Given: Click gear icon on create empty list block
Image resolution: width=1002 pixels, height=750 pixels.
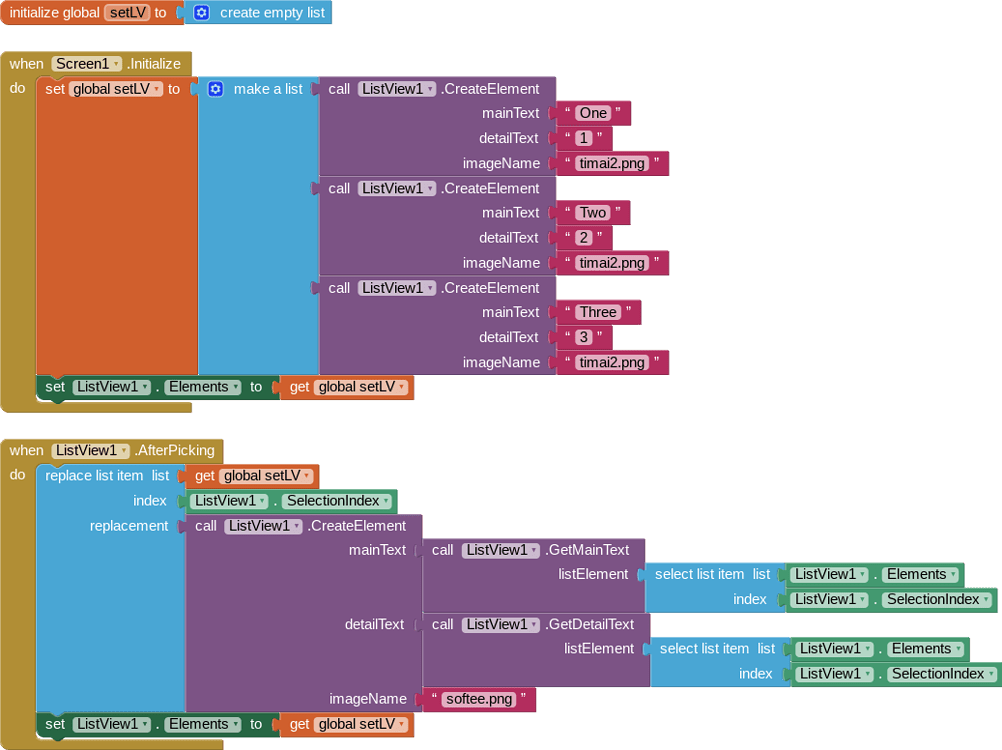Looking at the screenshot, I should 201,13.
